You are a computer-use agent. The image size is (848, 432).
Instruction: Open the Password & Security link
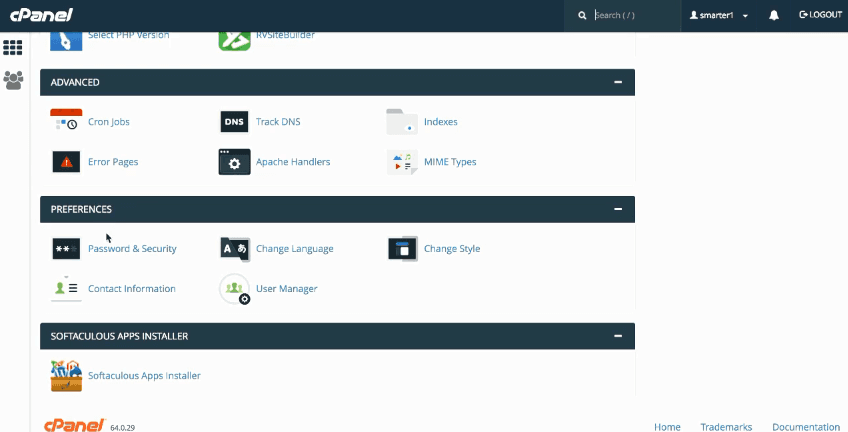point(132,249)
